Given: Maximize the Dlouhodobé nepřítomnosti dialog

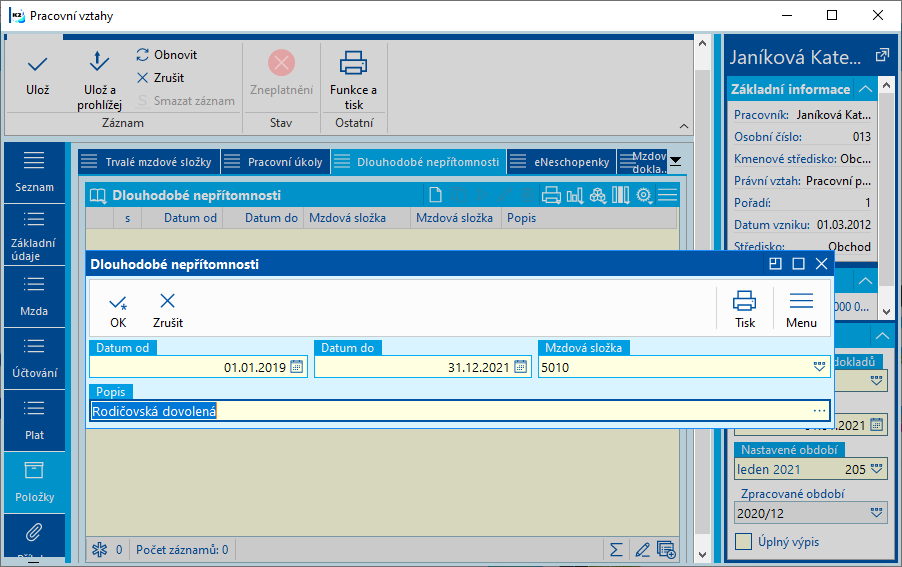Looking at the screenshot, I should pos(798,264).
